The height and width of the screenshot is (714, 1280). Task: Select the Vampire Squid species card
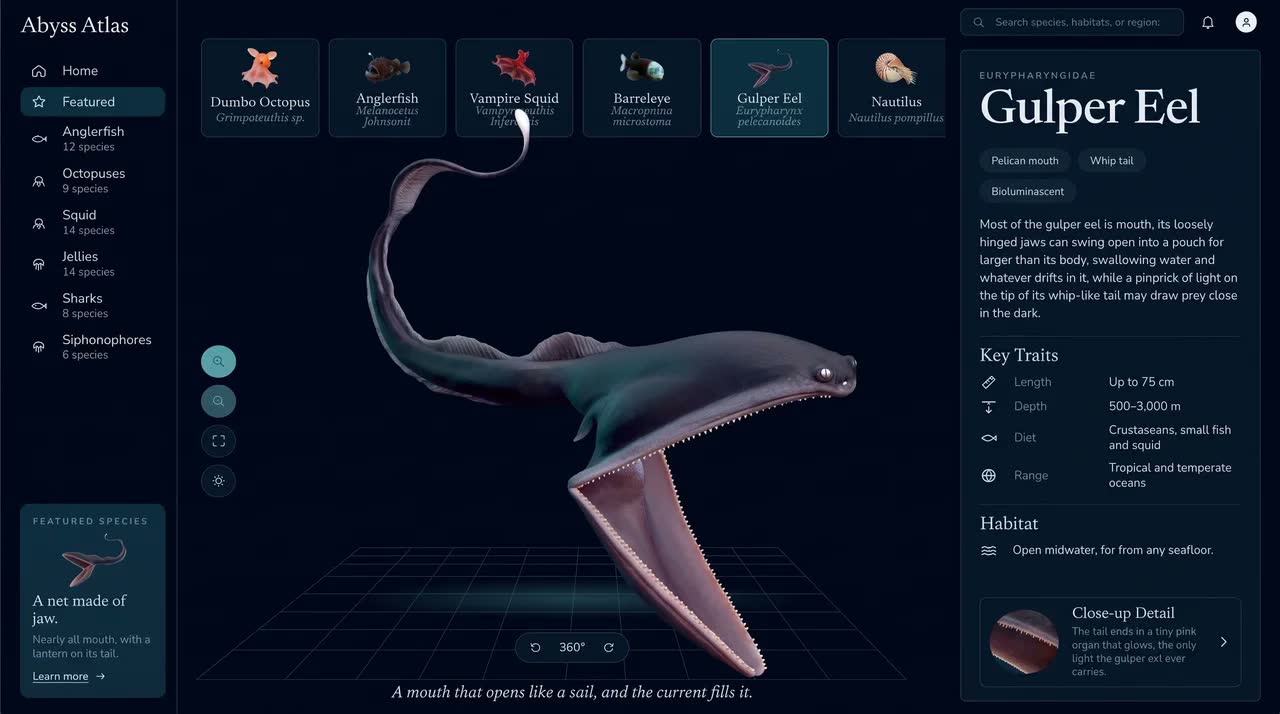point(514,88)
